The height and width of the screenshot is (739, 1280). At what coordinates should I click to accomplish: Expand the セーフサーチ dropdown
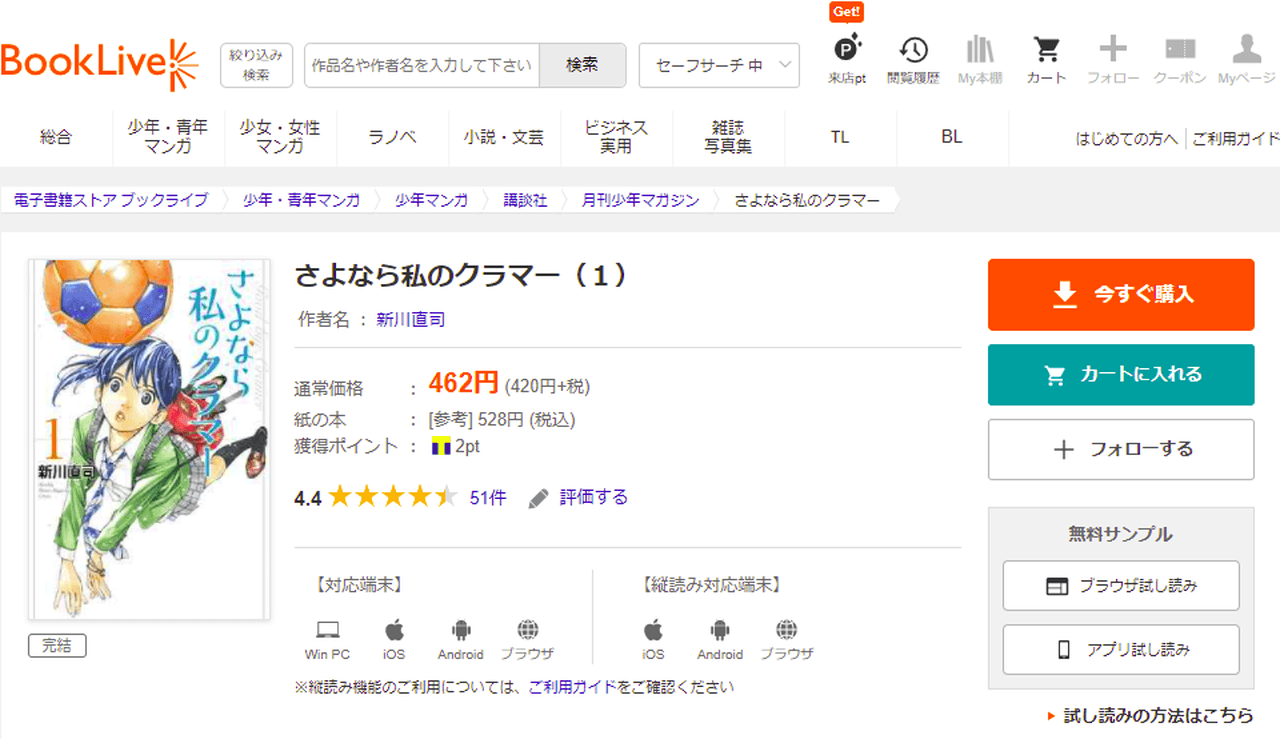click(x=719, y=65)
